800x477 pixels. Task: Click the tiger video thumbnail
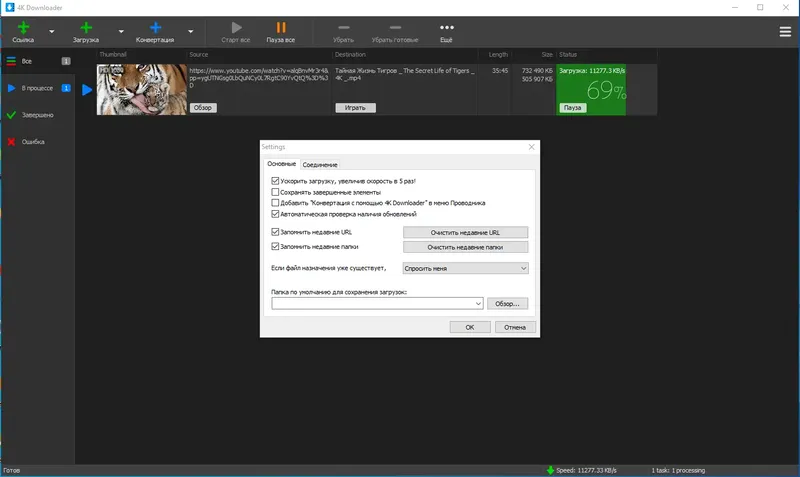[x=142, y=89]
